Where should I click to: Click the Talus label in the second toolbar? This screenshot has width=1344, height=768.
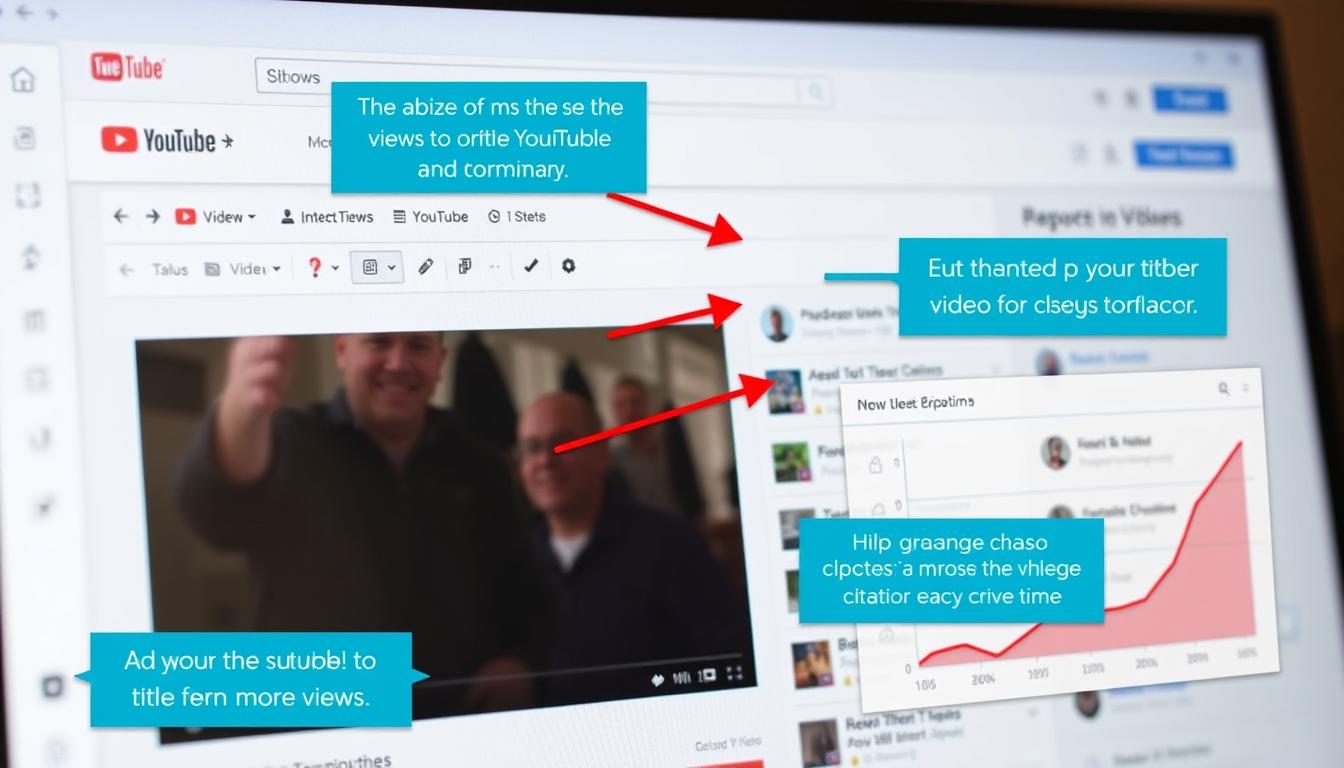coord(169,269)
